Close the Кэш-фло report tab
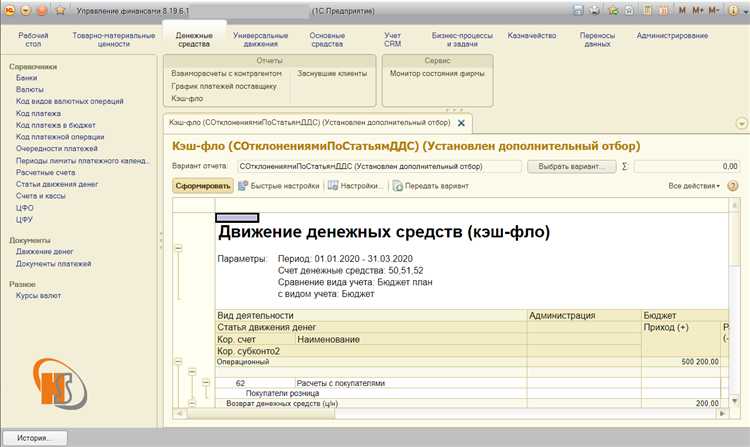750x447 pixels. 461,123
